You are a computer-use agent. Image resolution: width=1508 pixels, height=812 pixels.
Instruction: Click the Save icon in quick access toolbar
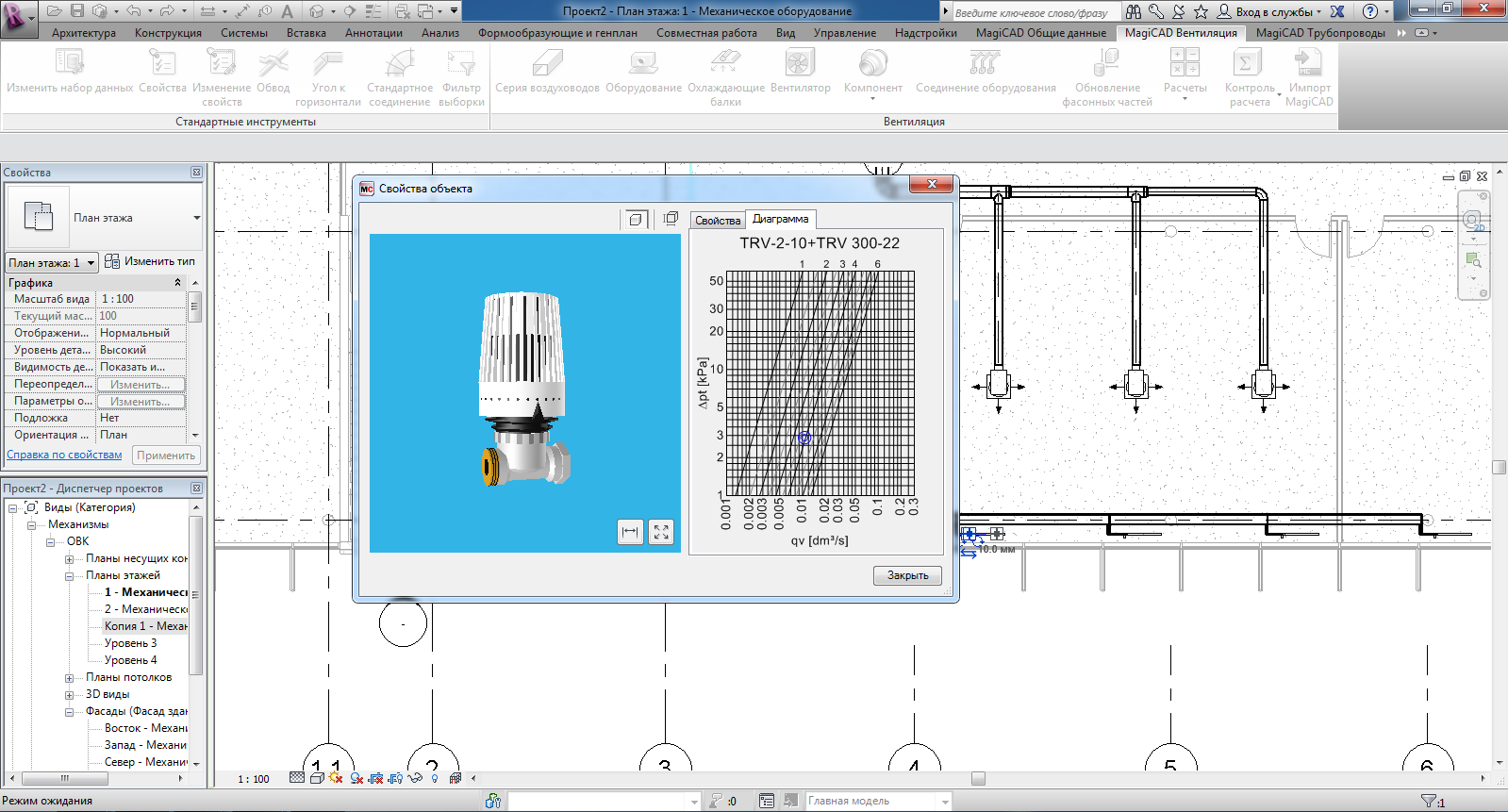[77, 11]
